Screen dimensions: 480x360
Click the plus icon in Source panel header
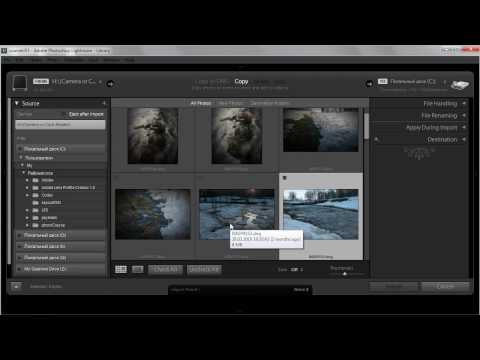tap(104, 103)
